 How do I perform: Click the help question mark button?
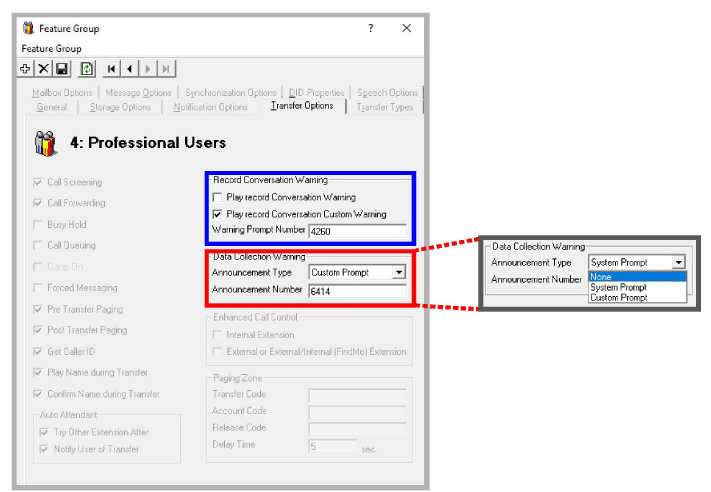[x=371, y=28]
